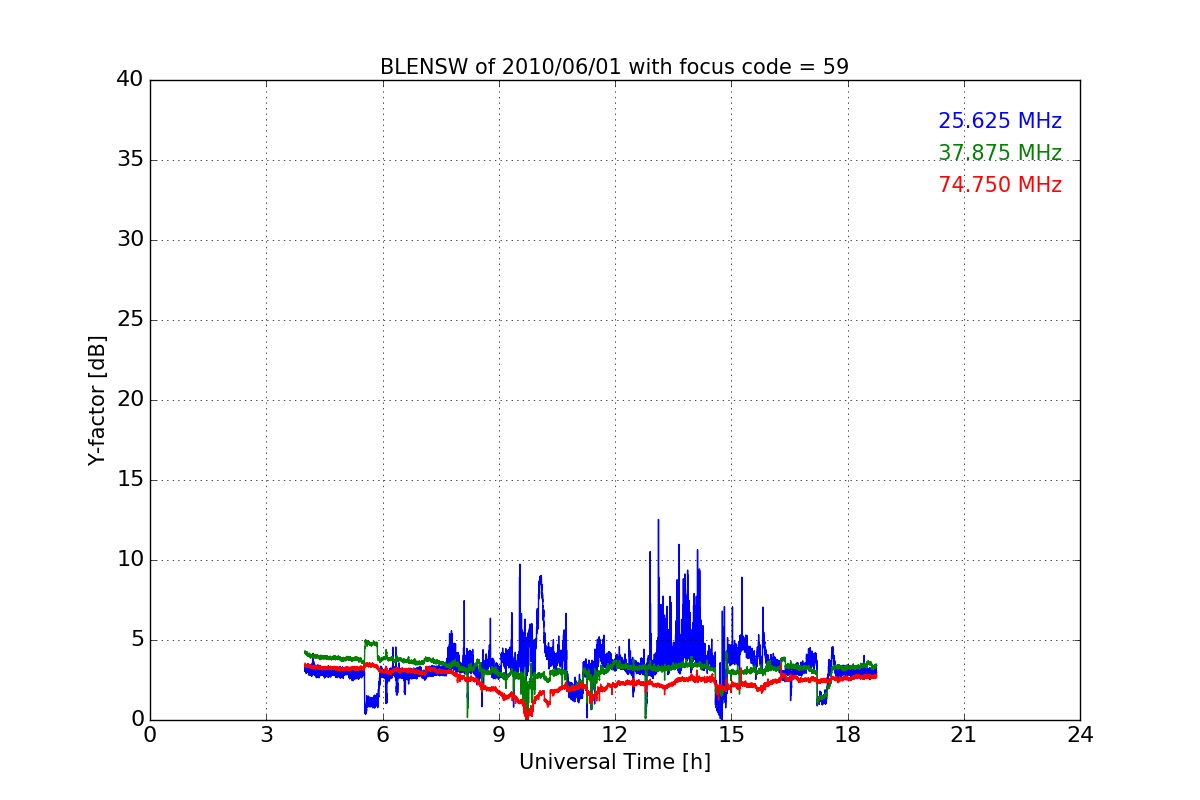Viewport: 1200px width, 800px height.
Task: Select the green 37.875 MHz legend label
Action: pos(1000,153)
